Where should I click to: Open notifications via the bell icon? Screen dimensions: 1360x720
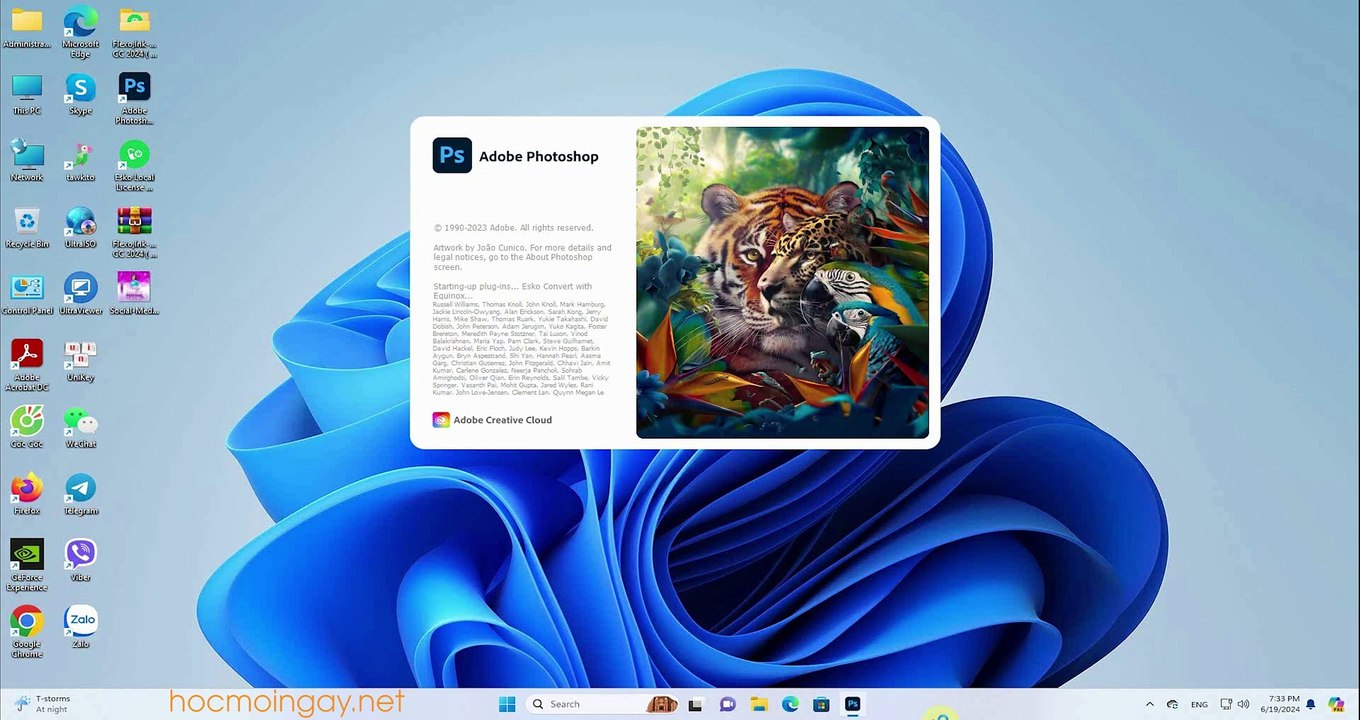pos(1310,704)
